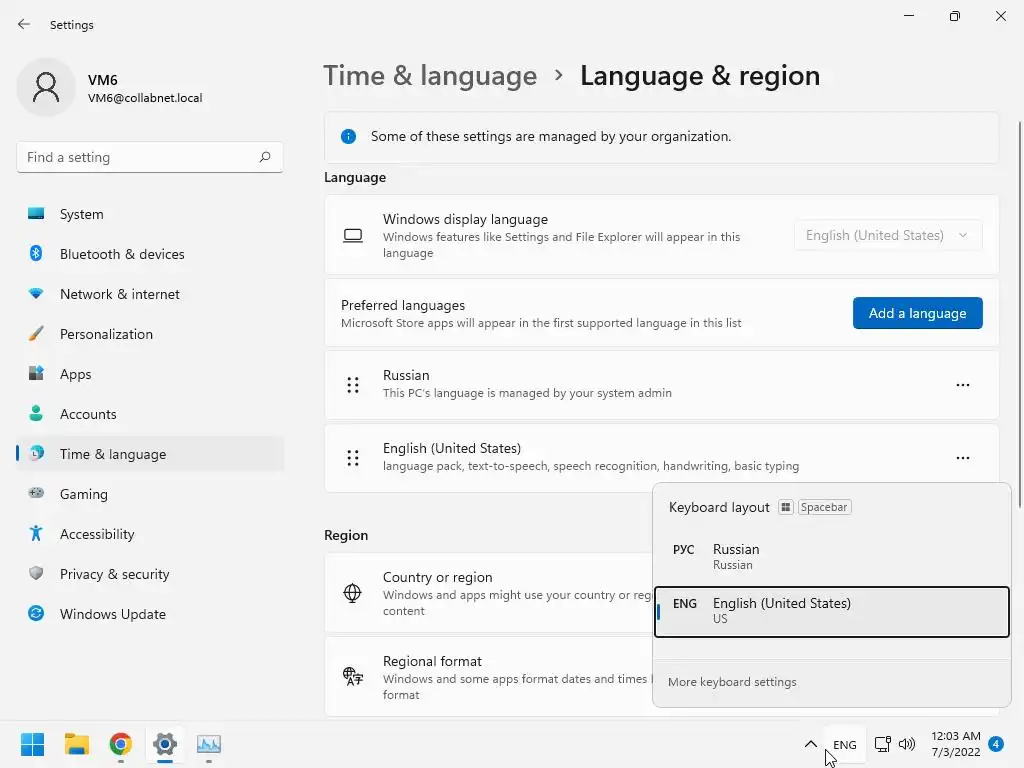Viewport: 1024px width, 768px height.
Task: Launch Google Chrome from the taskbar
Action: pyautogui.click(x=121, y=744)
